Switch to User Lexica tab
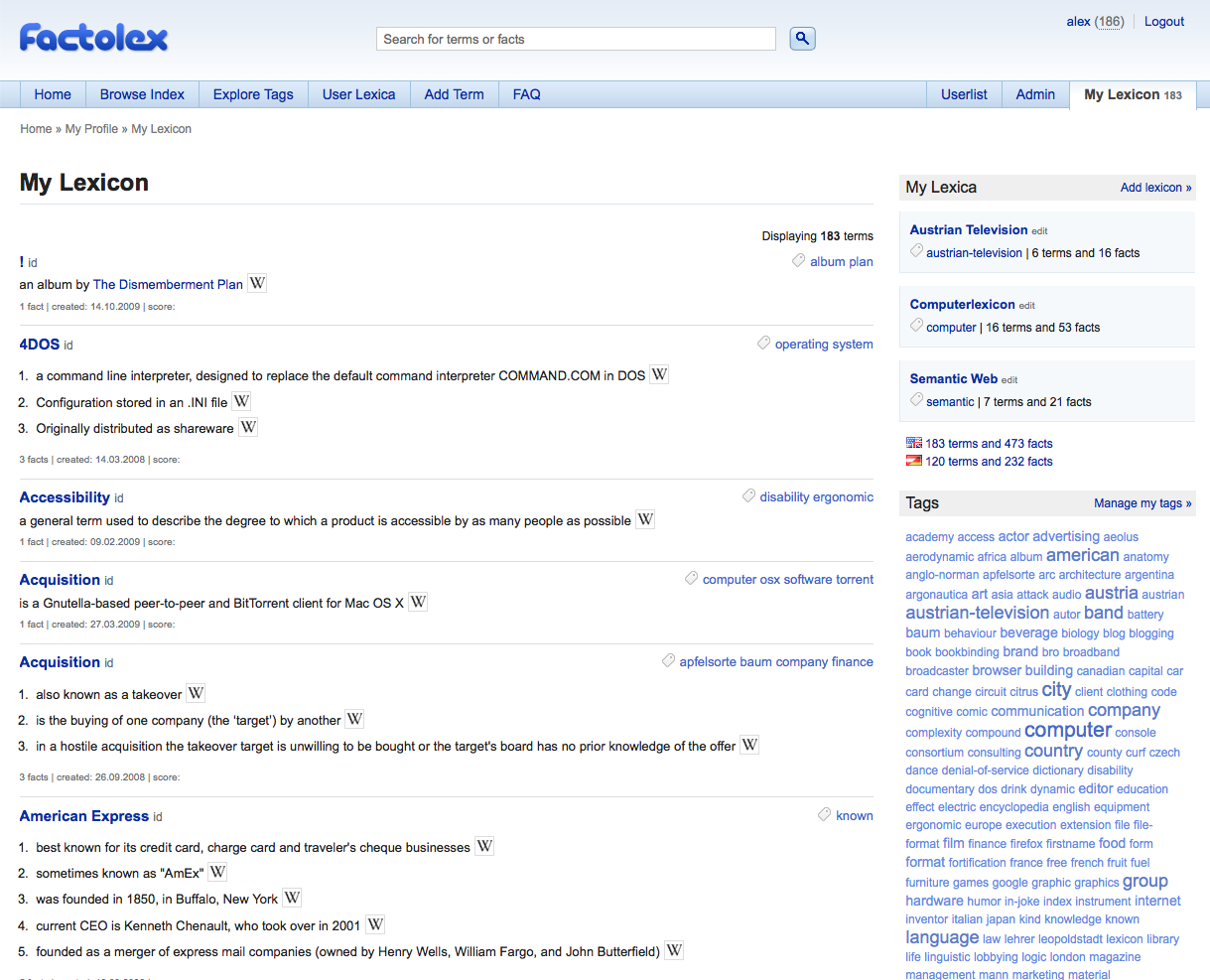Viewport: 1210px width, 980px height. tap(359, 94)
